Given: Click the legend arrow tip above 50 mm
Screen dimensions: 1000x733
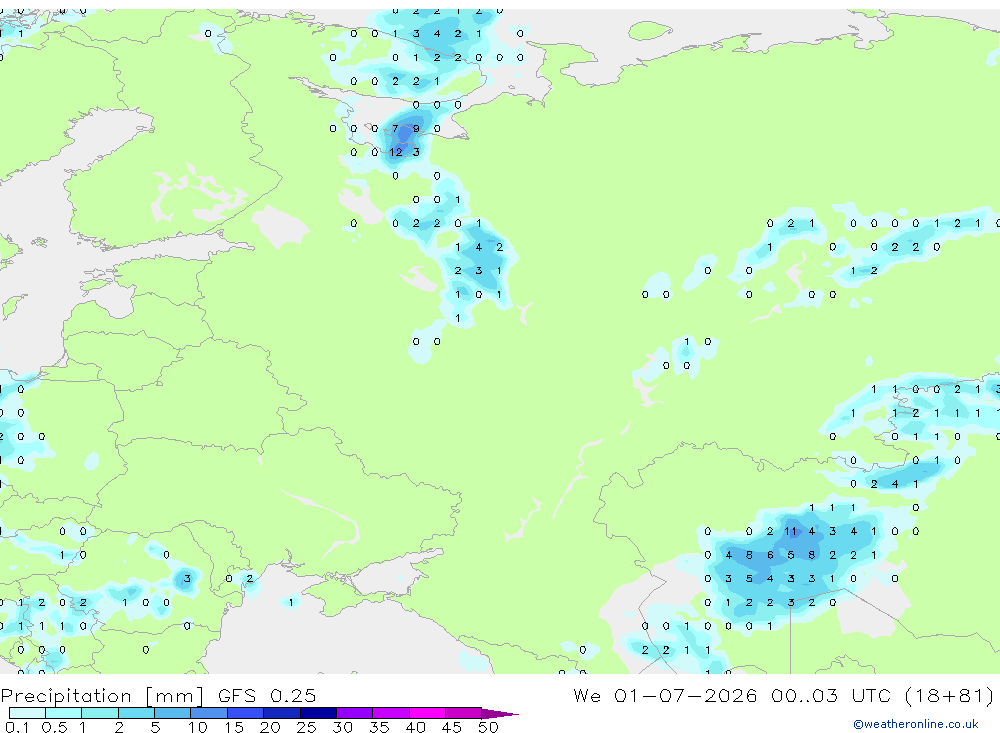Looking at the screenshot, I should (x=500, y=713).
